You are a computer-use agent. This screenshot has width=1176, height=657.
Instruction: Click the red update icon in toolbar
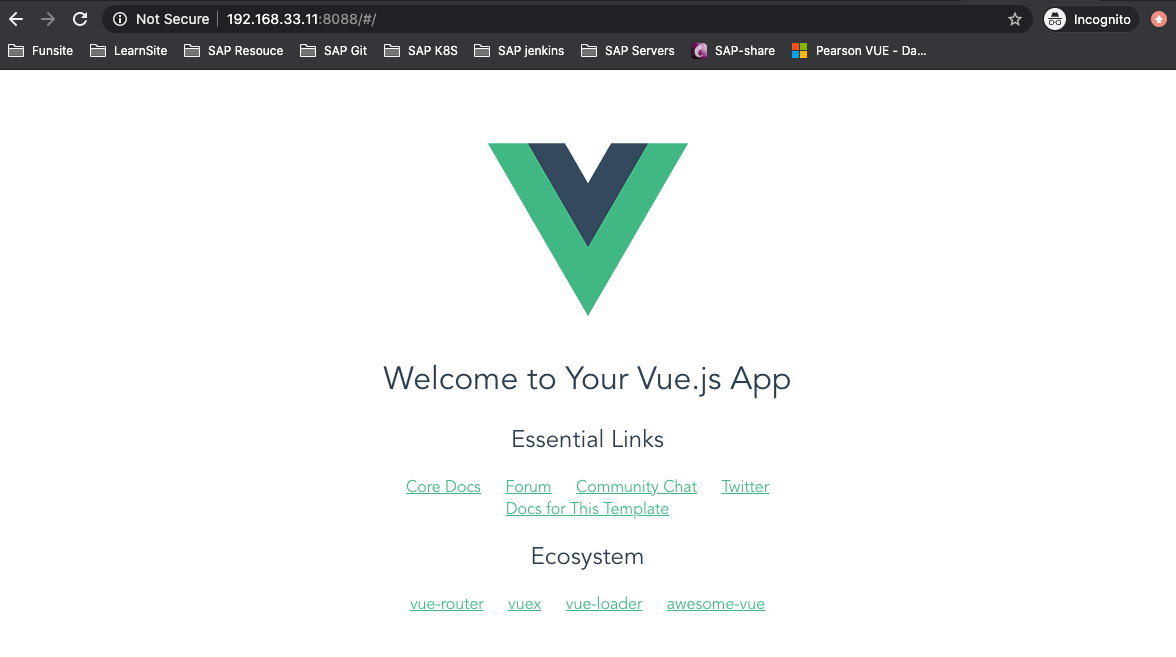(x=1159, y=20)
